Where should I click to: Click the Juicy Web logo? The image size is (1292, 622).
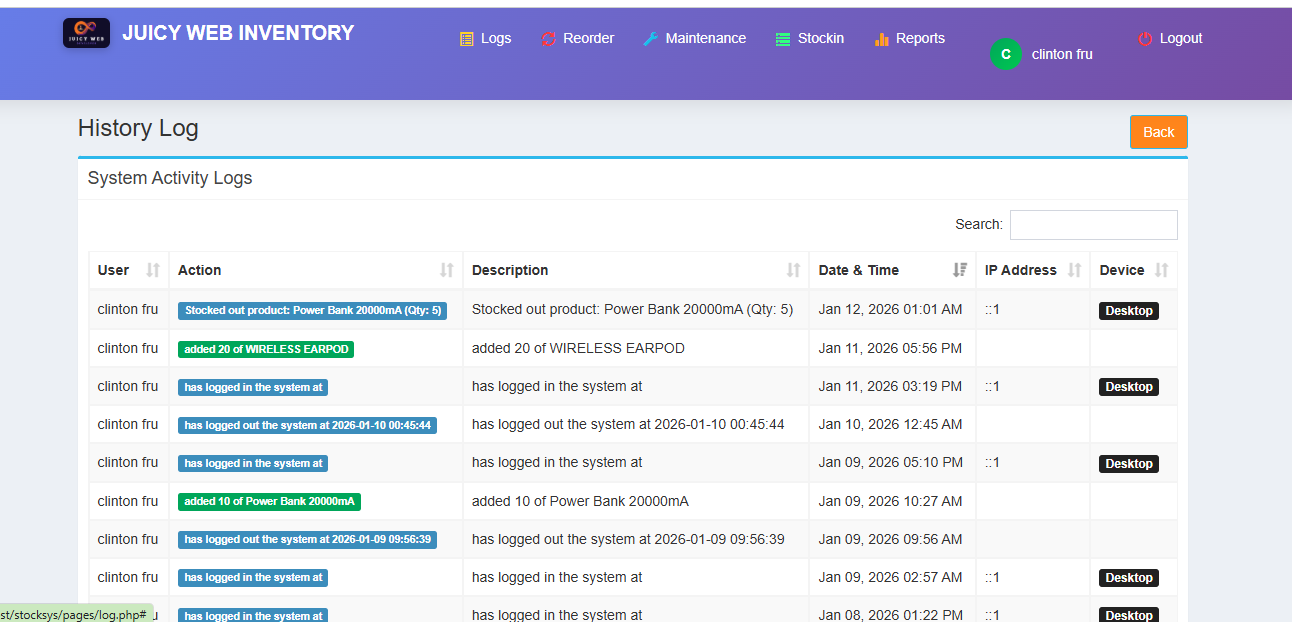[x=86, y=33]
